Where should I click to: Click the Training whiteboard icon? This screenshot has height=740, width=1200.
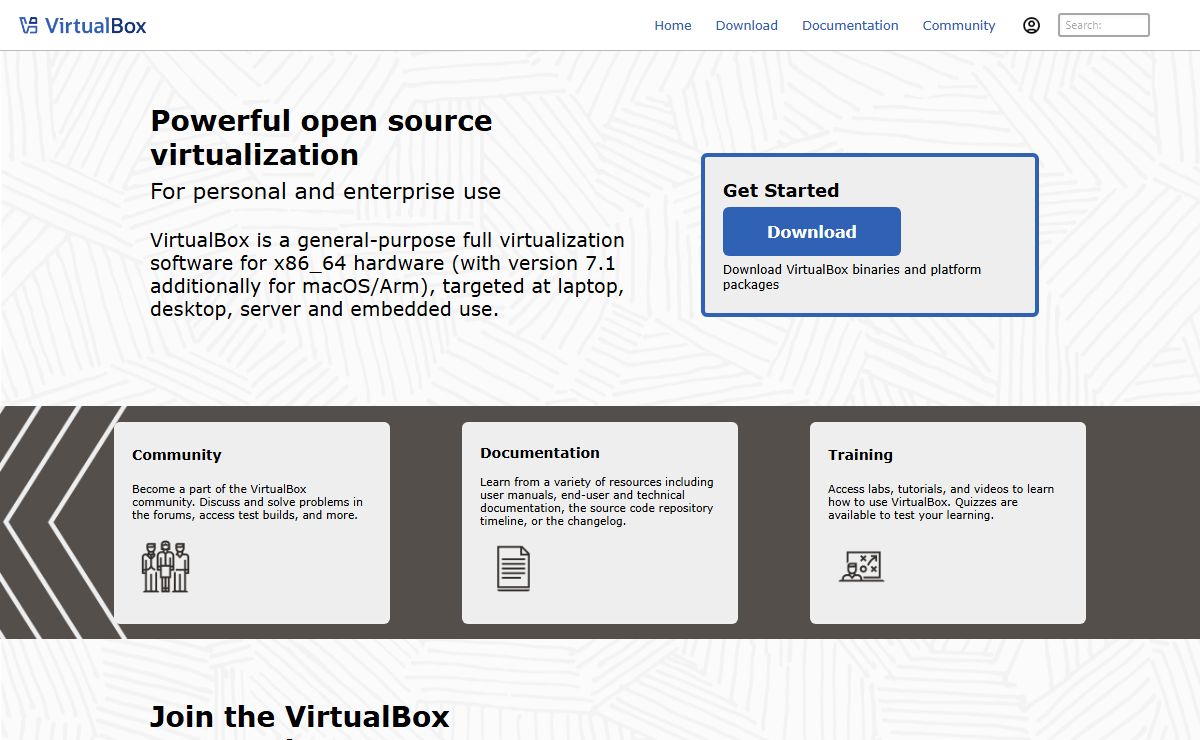[861, 566]
